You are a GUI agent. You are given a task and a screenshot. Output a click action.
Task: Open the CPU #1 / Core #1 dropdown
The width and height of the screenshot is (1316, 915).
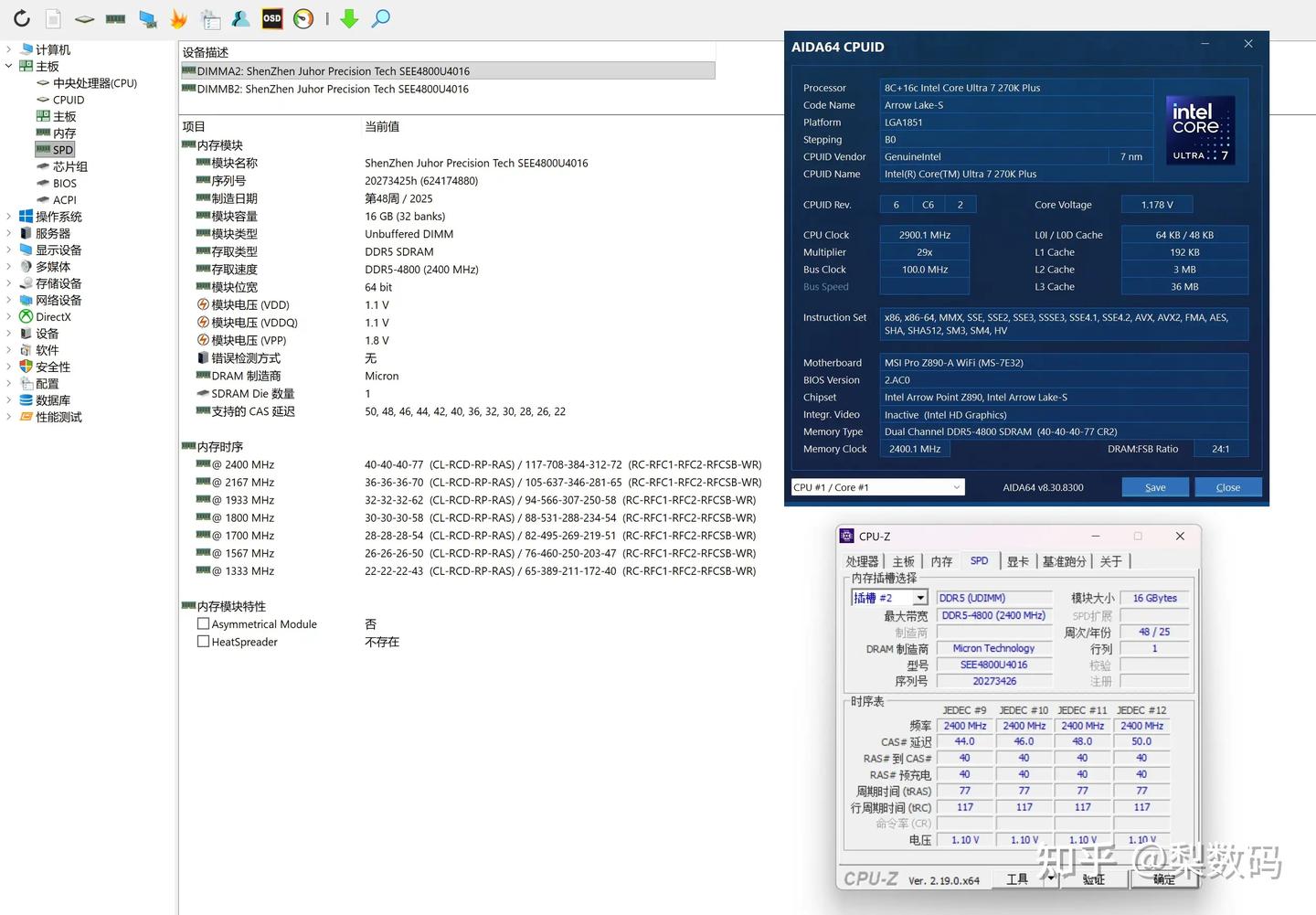[877, 487]
